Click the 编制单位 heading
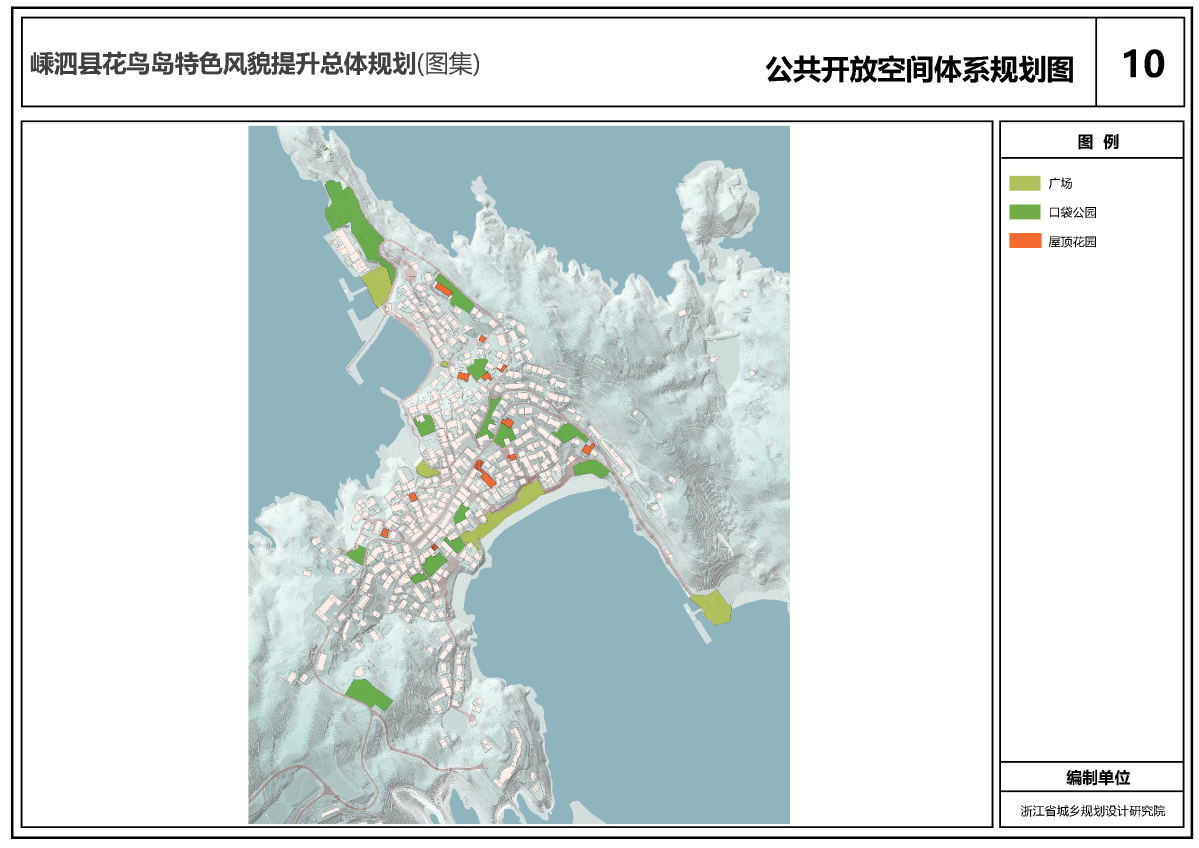 tap(1098, 778)
